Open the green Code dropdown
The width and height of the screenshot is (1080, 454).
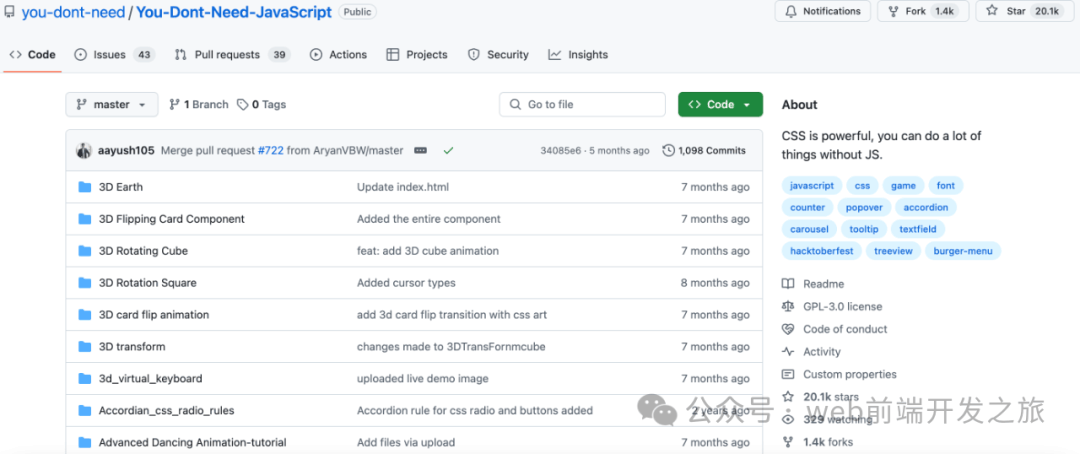click(x=720, y=105)
